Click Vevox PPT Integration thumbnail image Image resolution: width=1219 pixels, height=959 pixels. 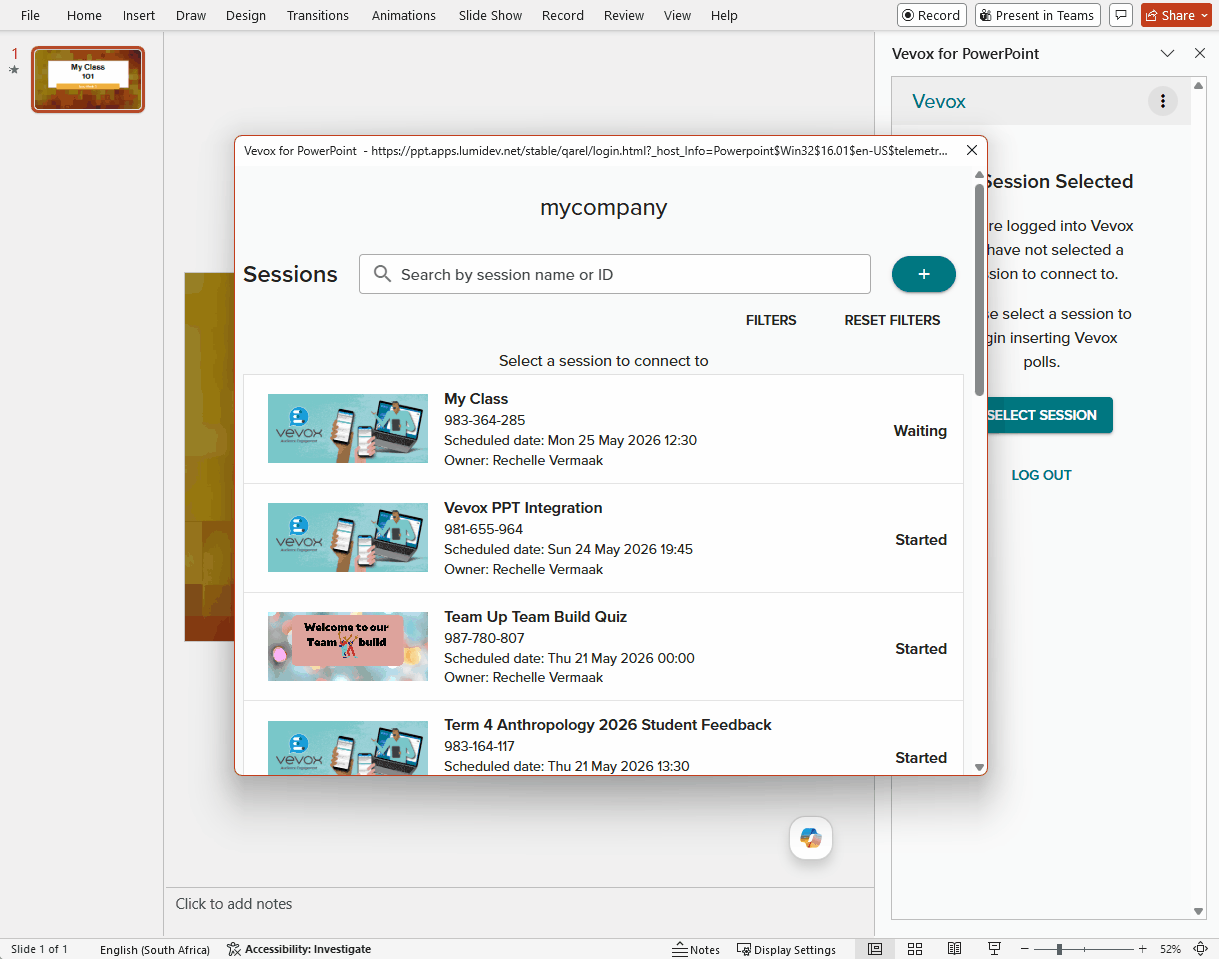(348, 538)
